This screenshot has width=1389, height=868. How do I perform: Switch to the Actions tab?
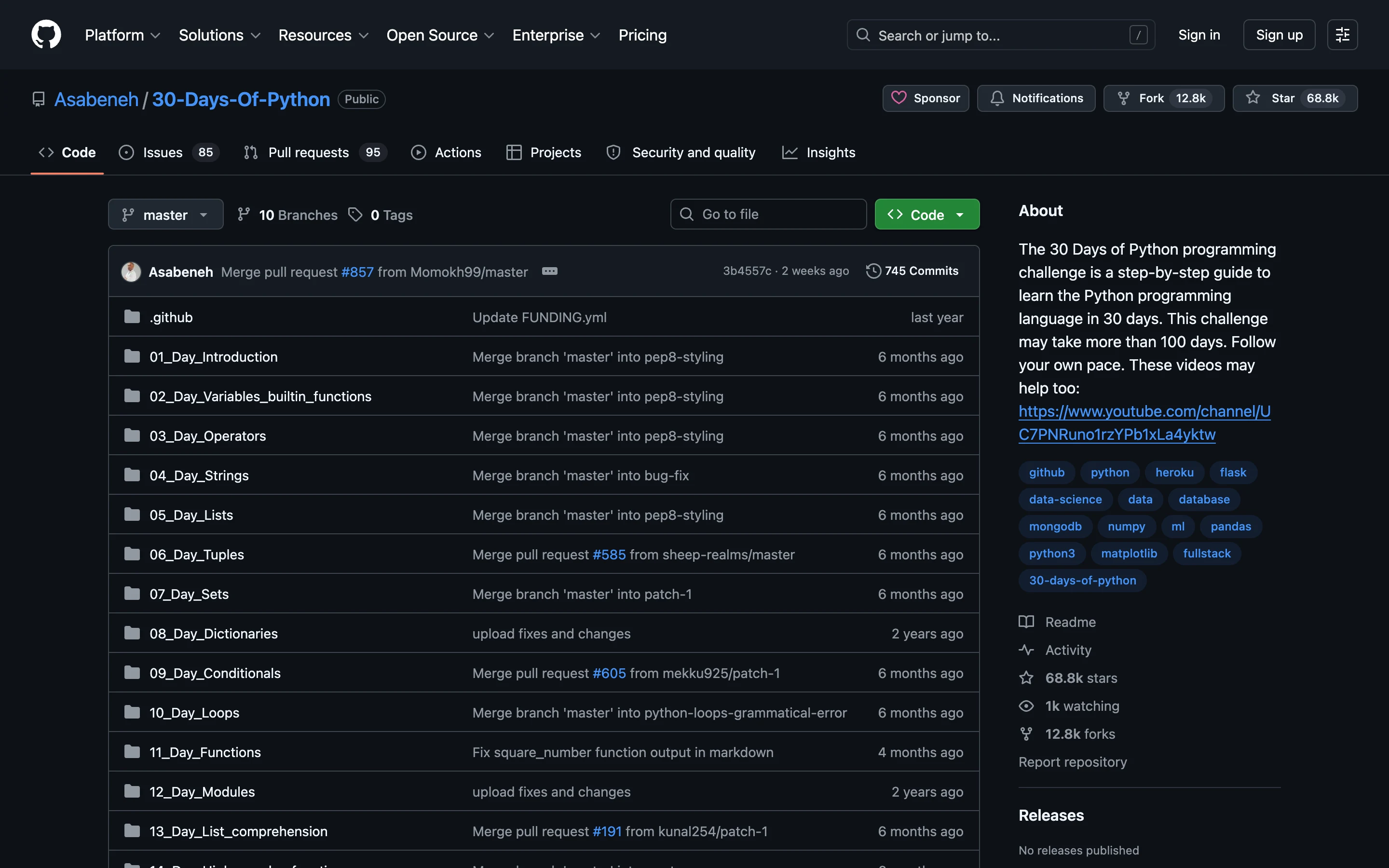pyautogui.click(x=446, y=152)
